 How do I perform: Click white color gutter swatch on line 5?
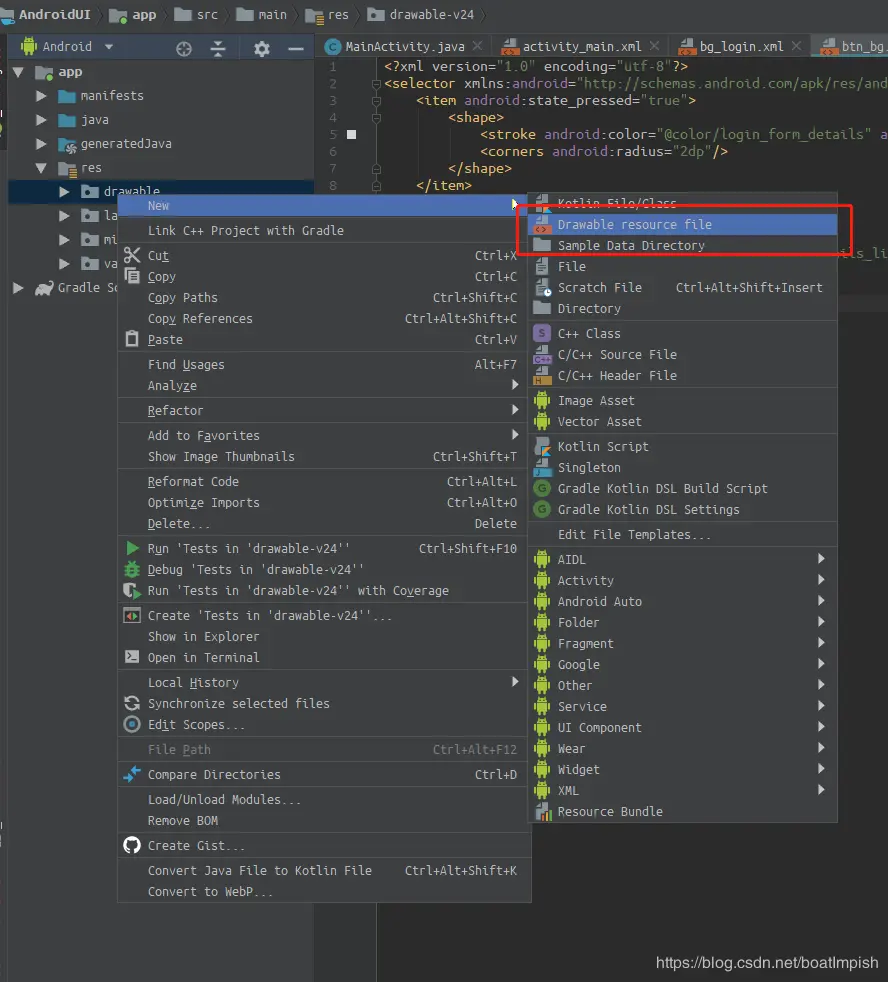click(351, 135)
